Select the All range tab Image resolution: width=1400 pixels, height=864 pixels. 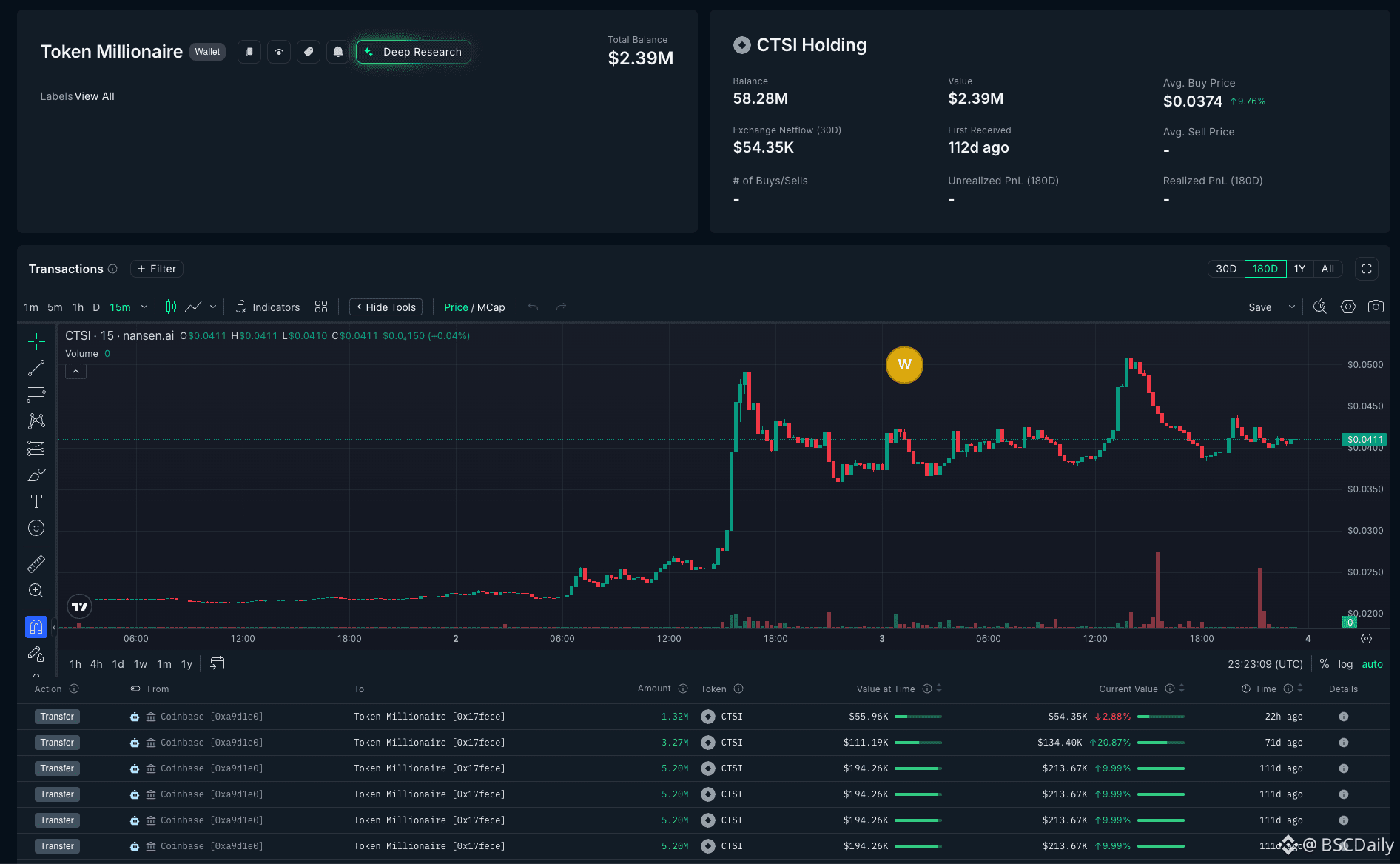click(1327, 269)
